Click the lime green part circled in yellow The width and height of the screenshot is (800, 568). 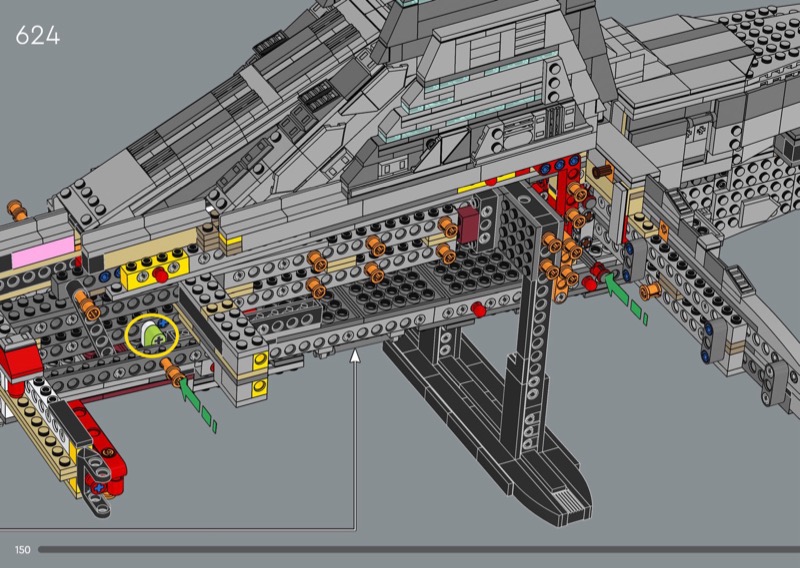[x=153, y=336]
